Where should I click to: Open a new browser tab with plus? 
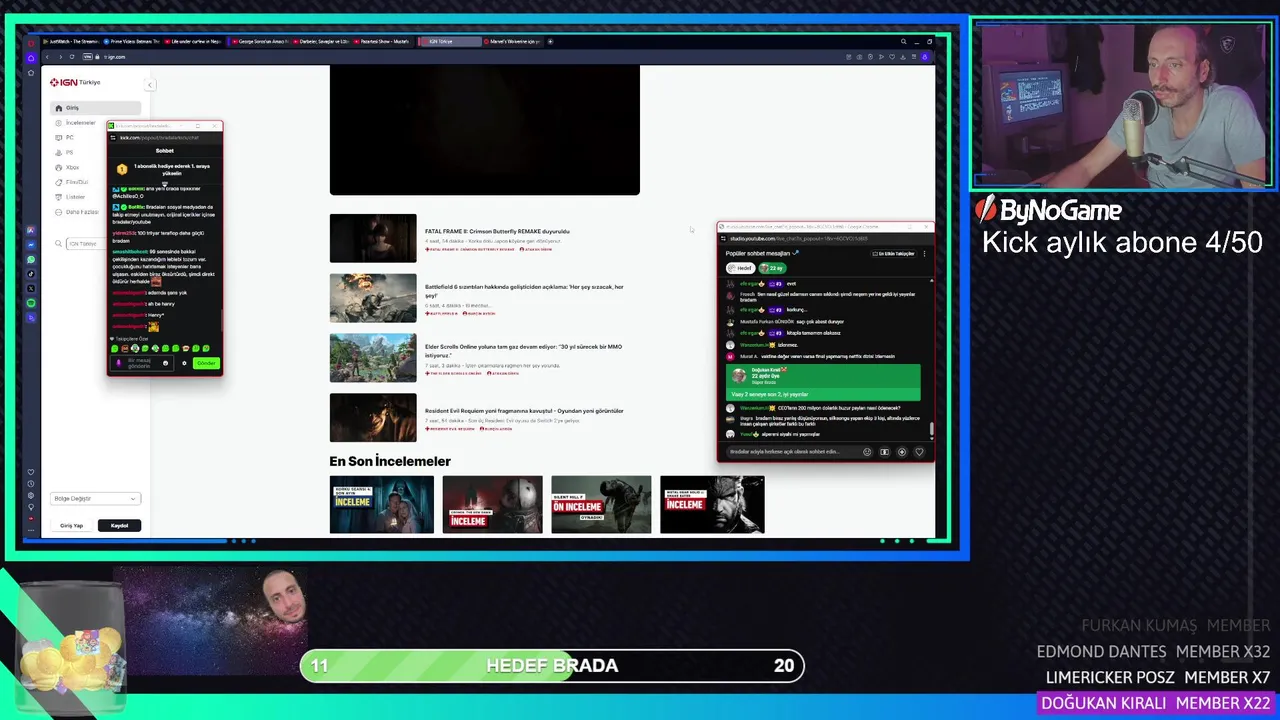pos(551,42)
